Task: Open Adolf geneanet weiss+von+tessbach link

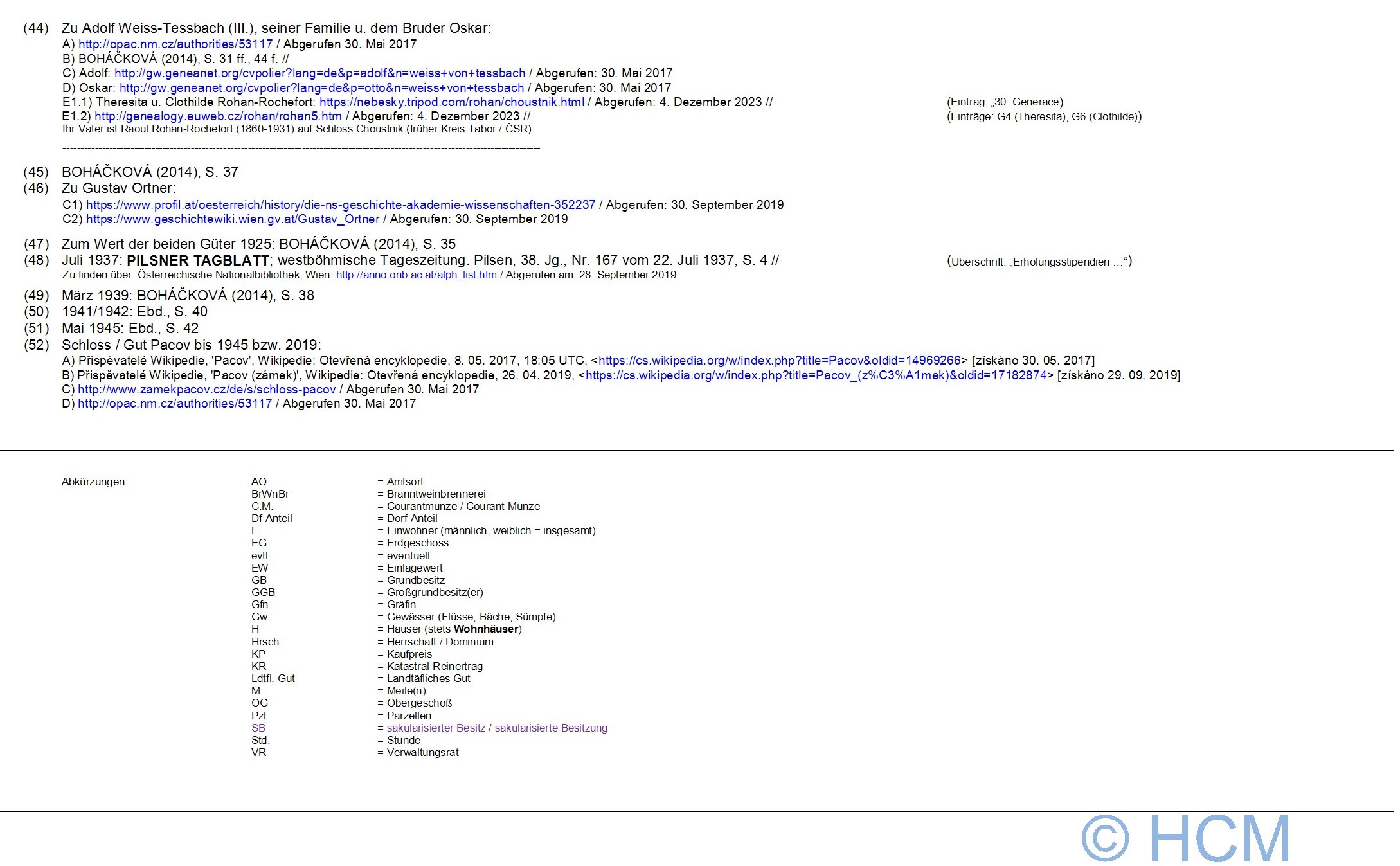Action: tap(319, 73)
